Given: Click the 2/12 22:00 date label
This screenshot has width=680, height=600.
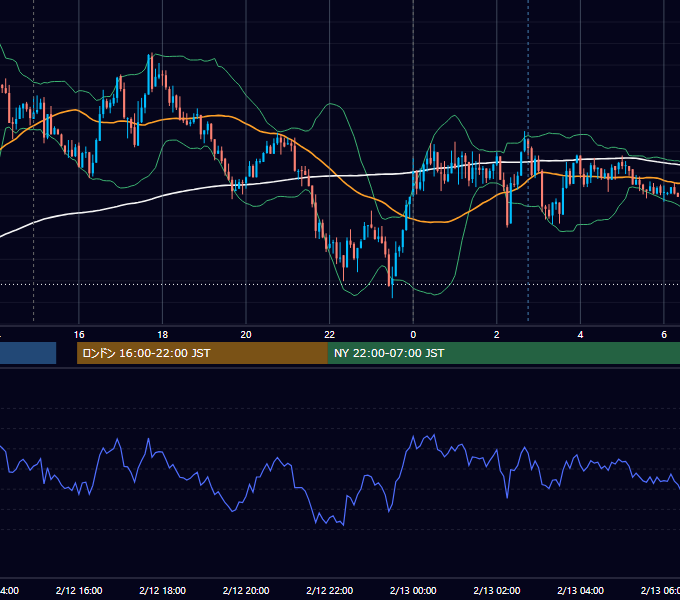Looking at the screenshot, I should coord(330,590).
